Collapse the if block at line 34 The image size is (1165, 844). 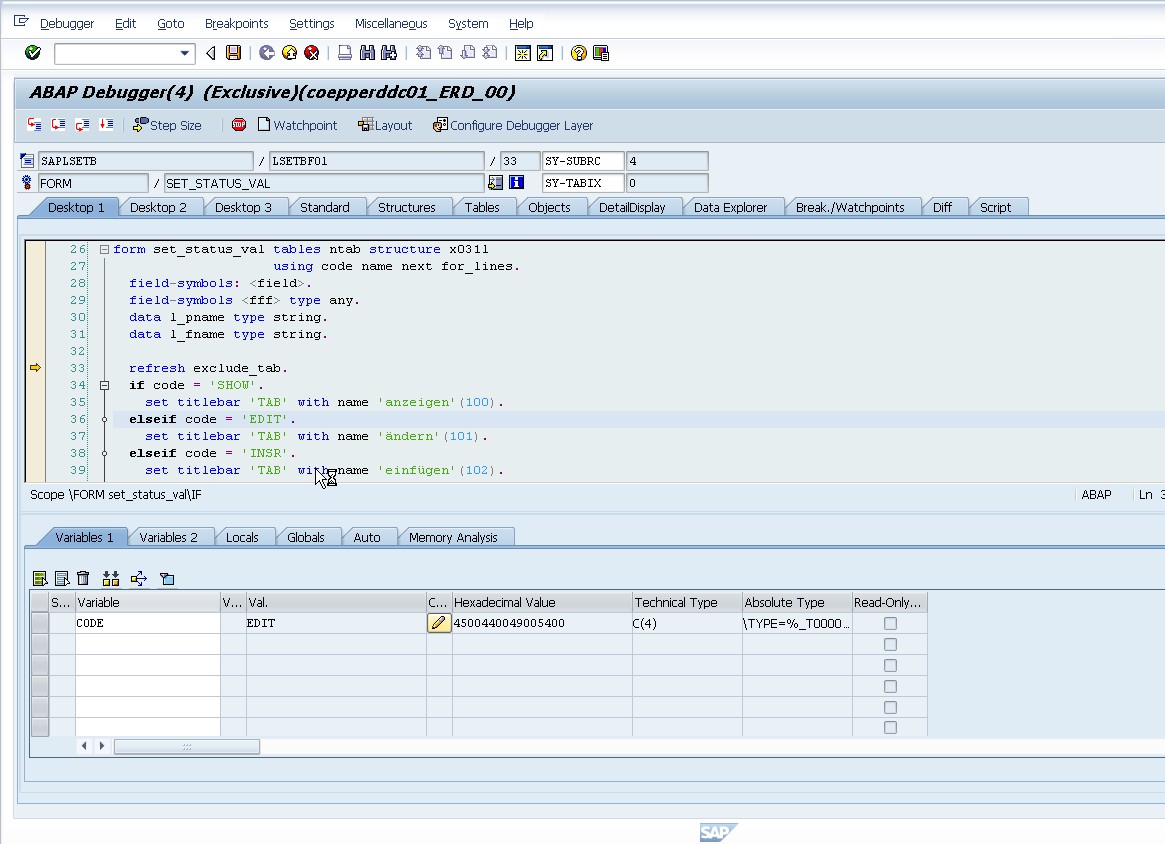click(x=105, y=386)
